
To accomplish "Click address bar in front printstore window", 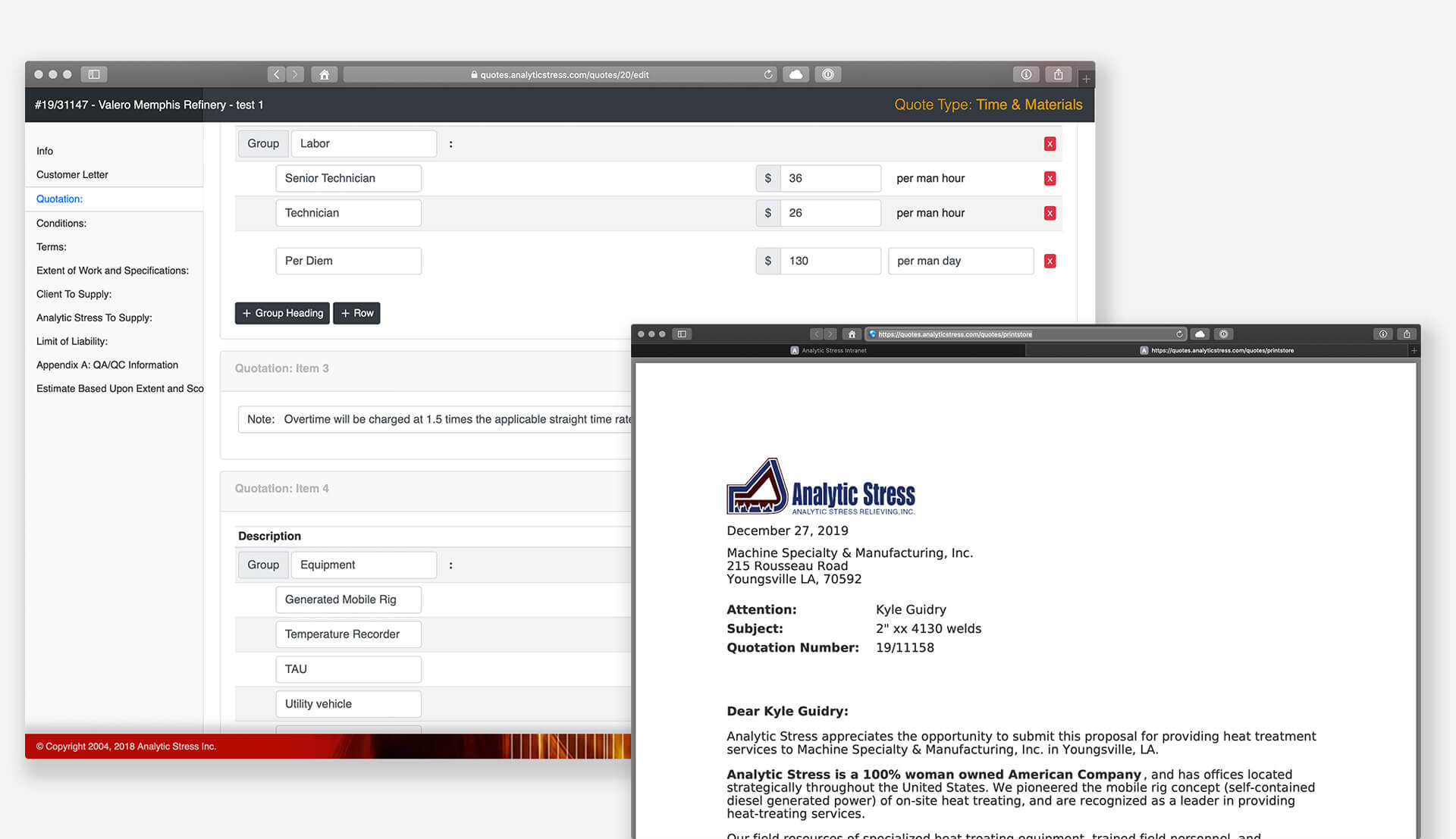I will [x=1025, y=334].
